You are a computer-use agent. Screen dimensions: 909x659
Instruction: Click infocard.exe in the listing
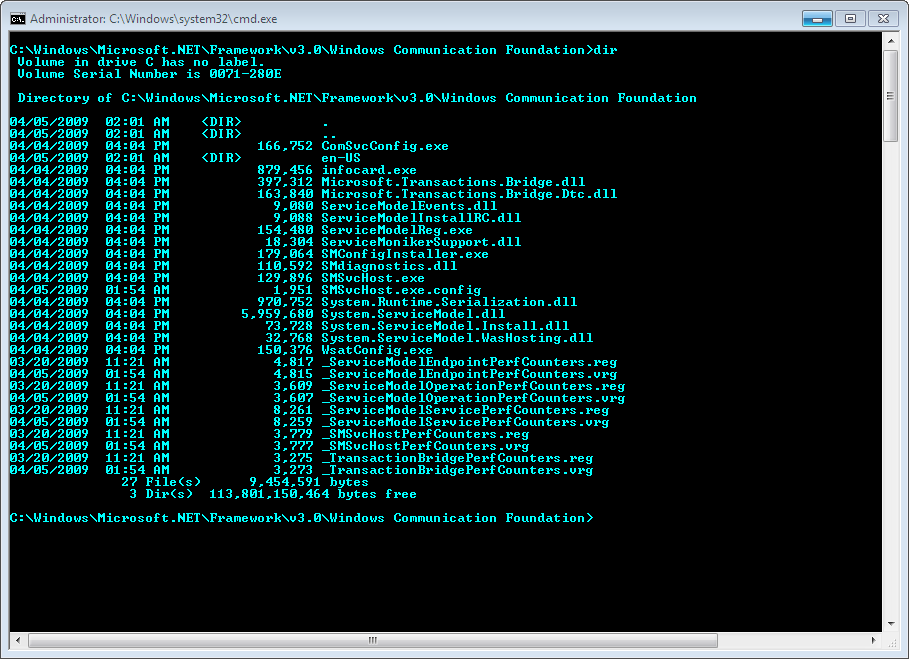coord(369,170)
